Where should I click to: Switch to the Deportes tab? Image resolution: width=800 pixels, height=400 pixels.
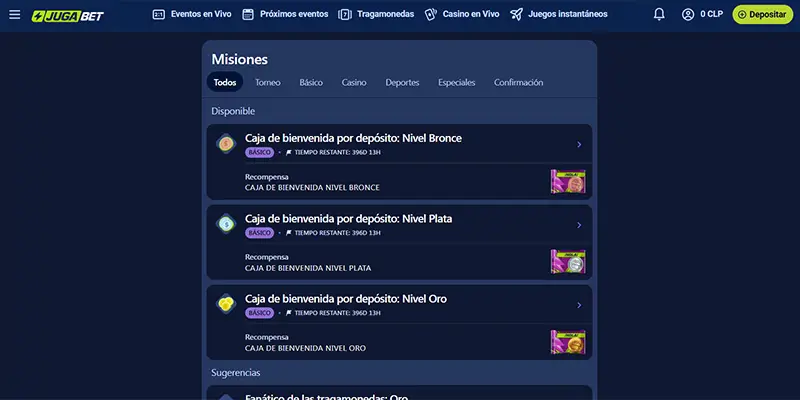coord(403,82)
